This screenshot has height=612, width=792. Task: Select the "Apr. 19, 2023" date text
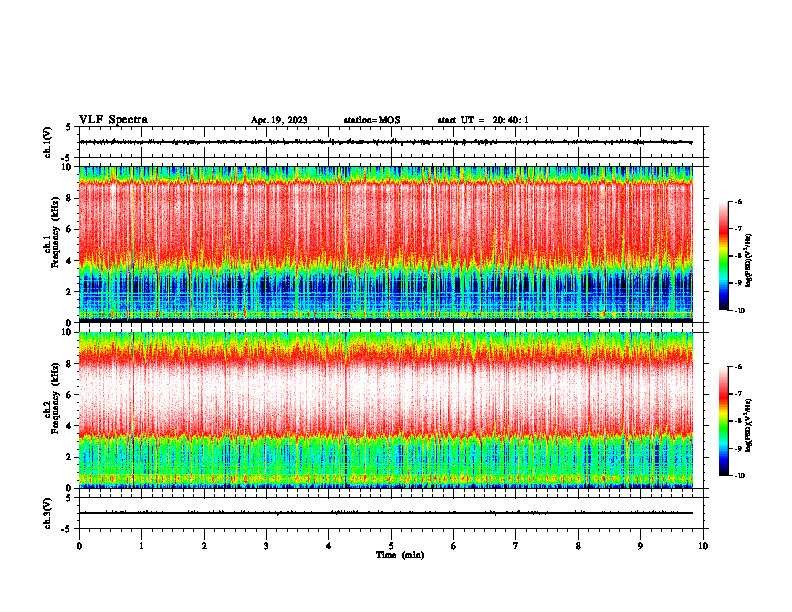(279, 120)
